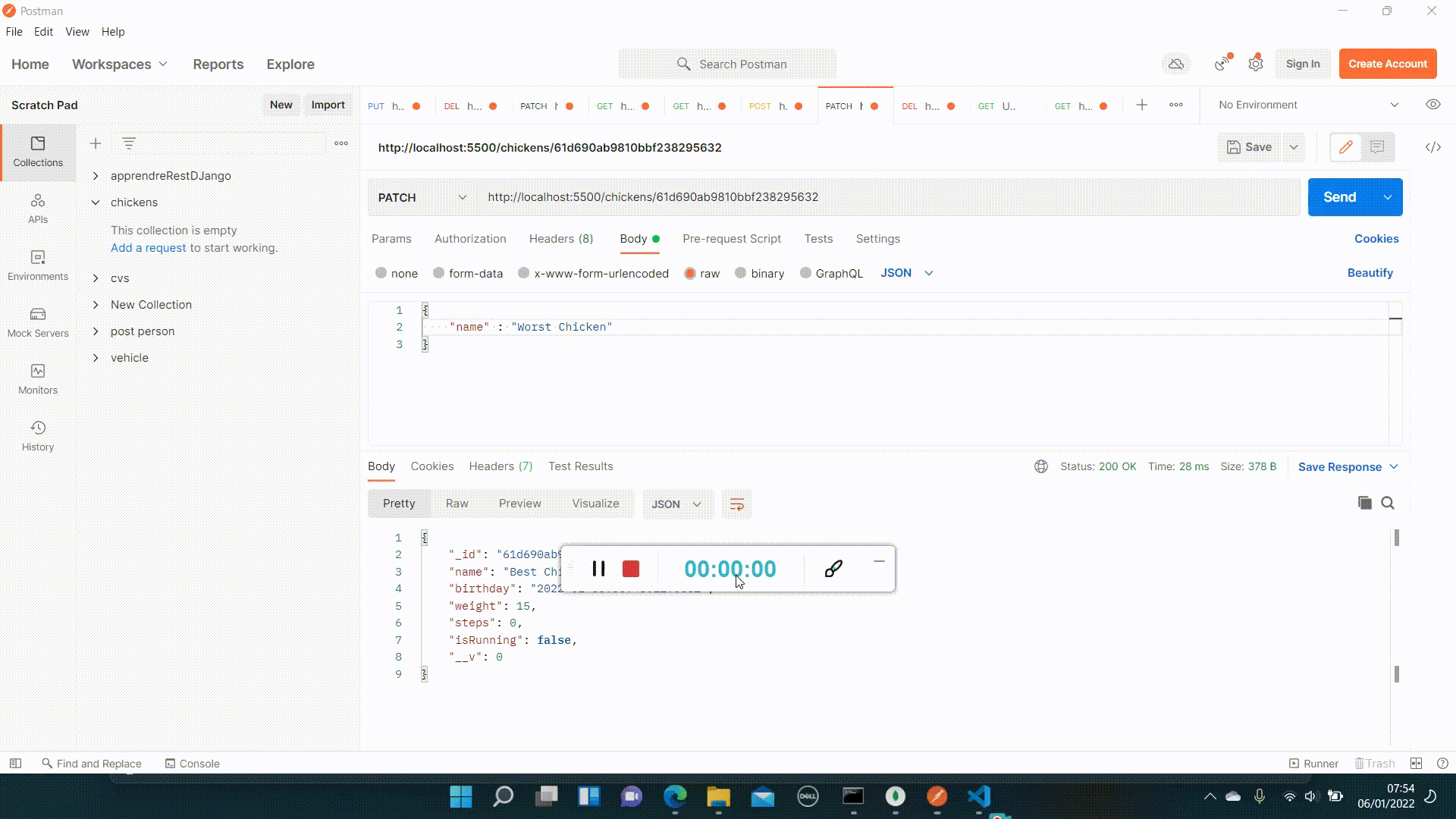Open Postman settings gear

[1256, 64]
